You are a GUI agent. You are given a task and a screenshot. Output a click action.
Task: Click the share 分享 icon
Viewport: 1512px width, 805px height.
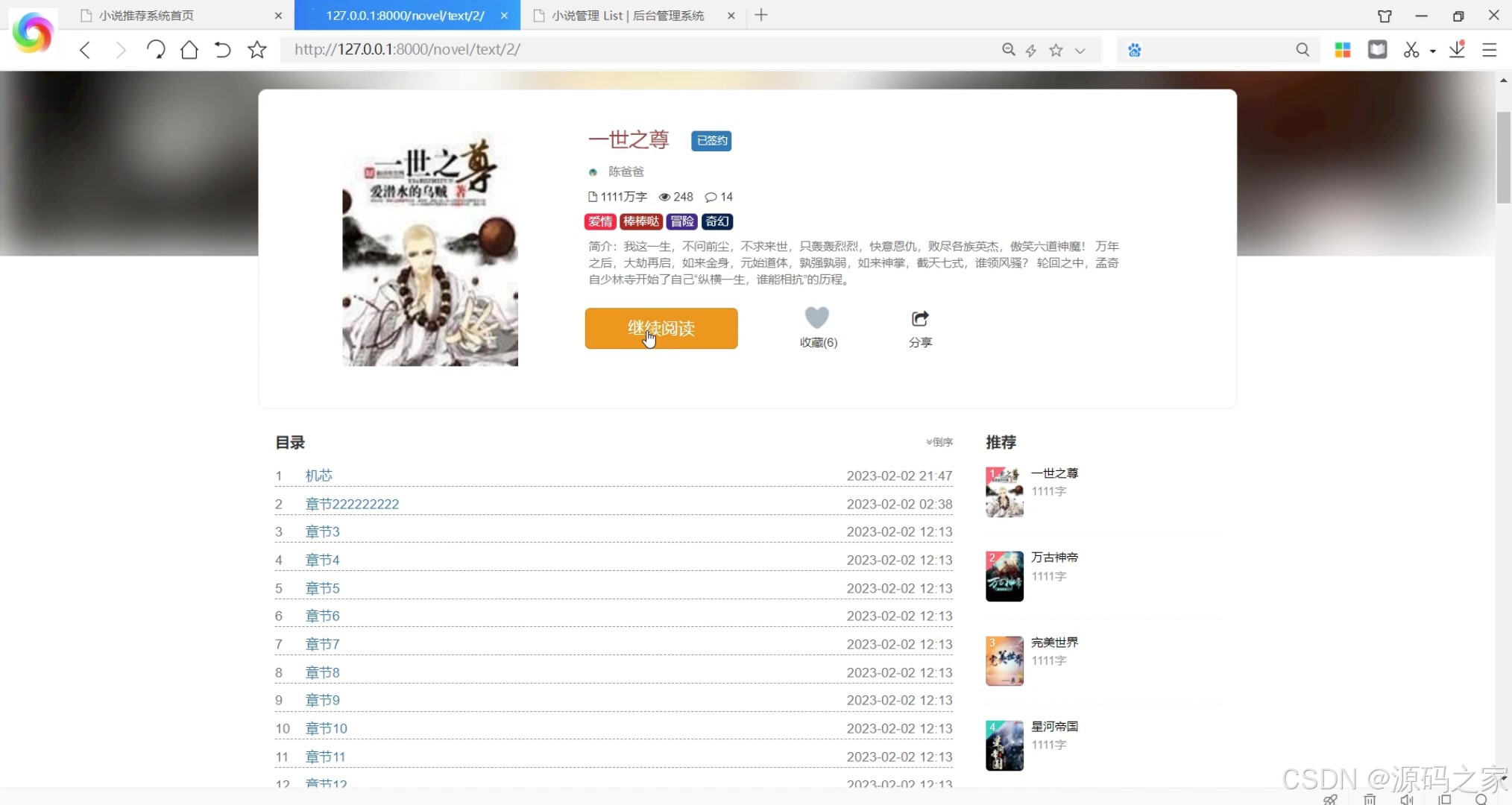click(x=920, y=319)
